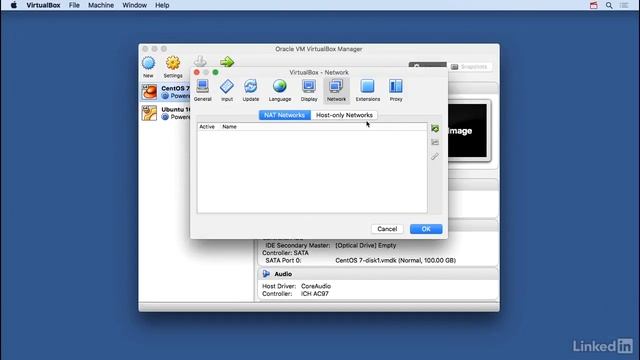Add a new NAT network

435,129
